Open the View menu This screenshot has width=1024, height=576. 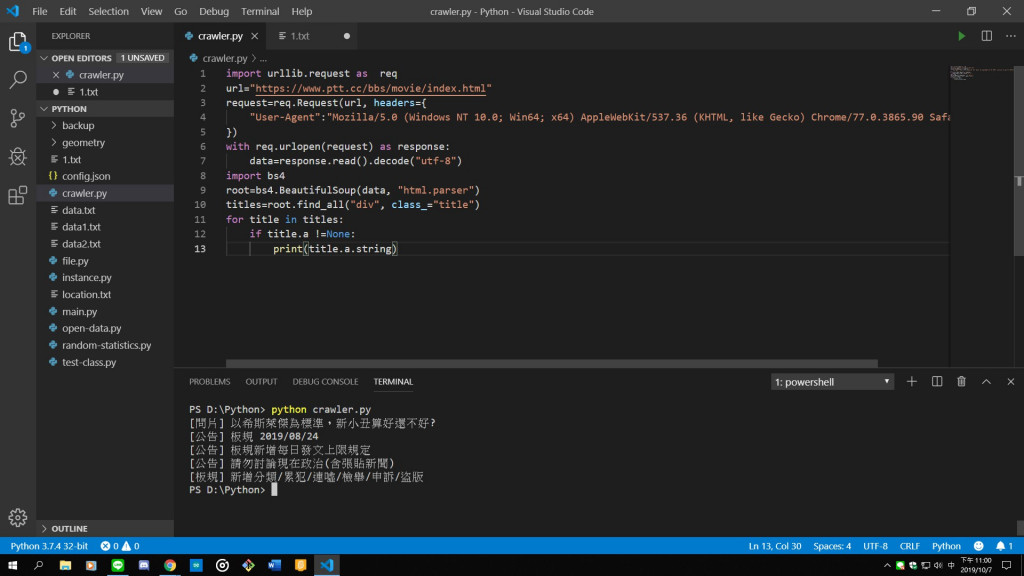point(152,11)
